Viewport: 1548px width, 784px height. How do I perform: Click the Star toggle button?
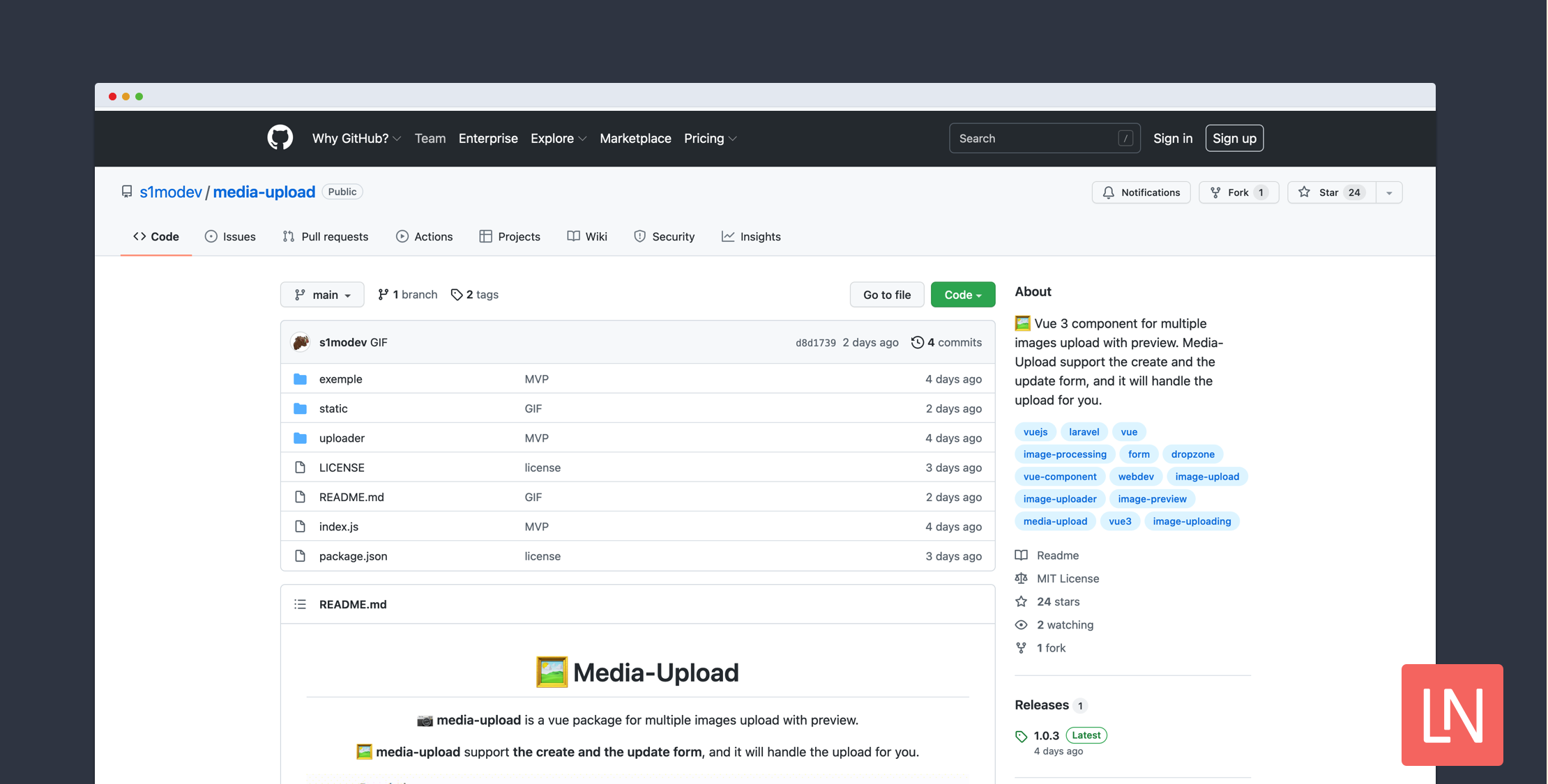click(x=1335, y=191)
